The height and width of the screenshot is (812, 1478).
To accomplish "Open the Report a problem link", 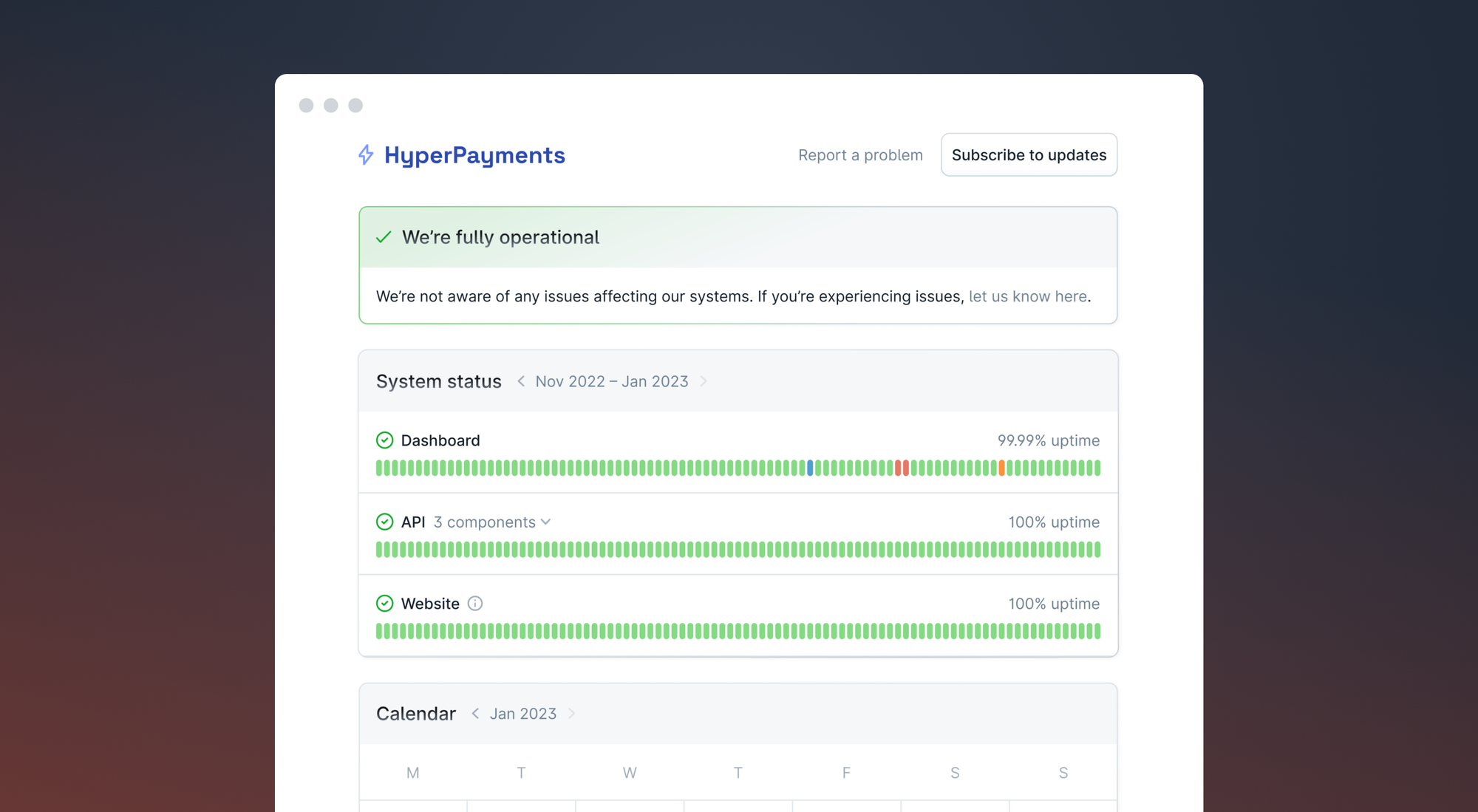I will pyautogui.click(x=860, y=155).
